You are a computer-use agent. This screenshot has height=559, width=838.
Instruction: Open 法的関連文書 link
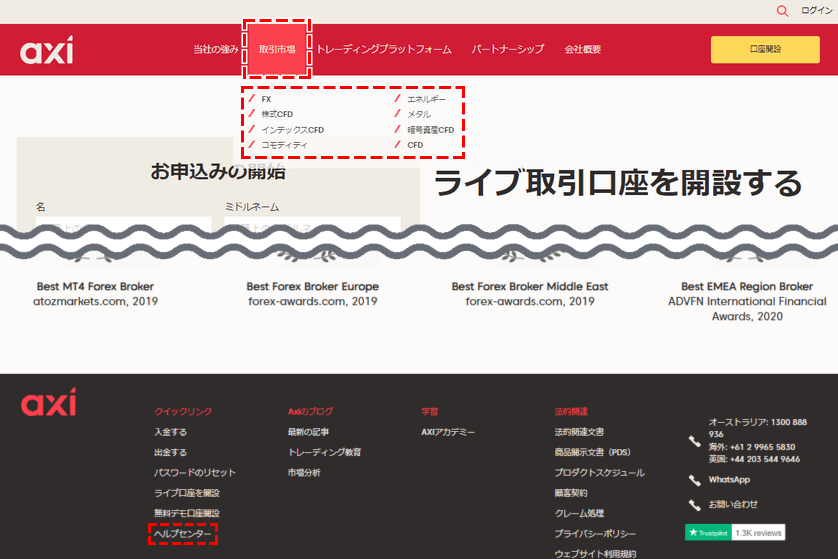579,432
